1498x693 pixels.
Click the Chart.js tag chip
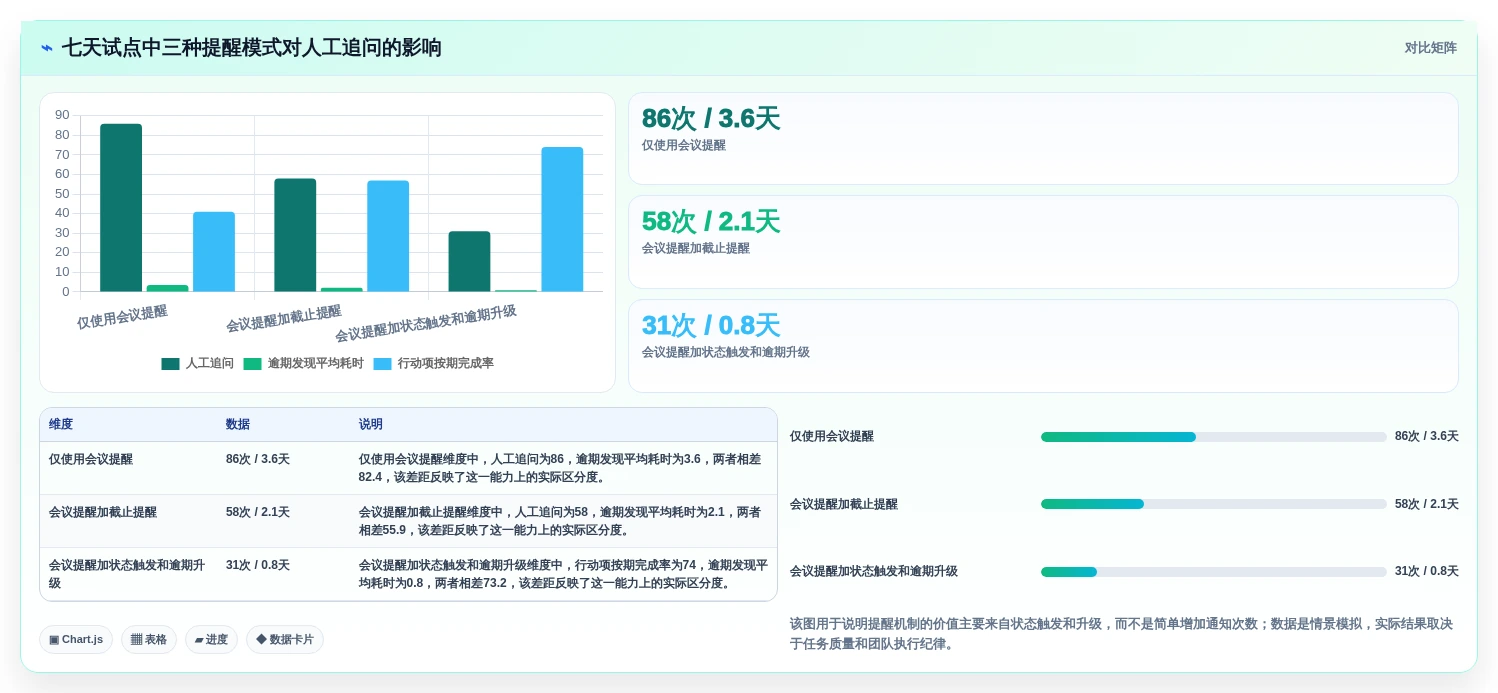[x=76, y=640]
